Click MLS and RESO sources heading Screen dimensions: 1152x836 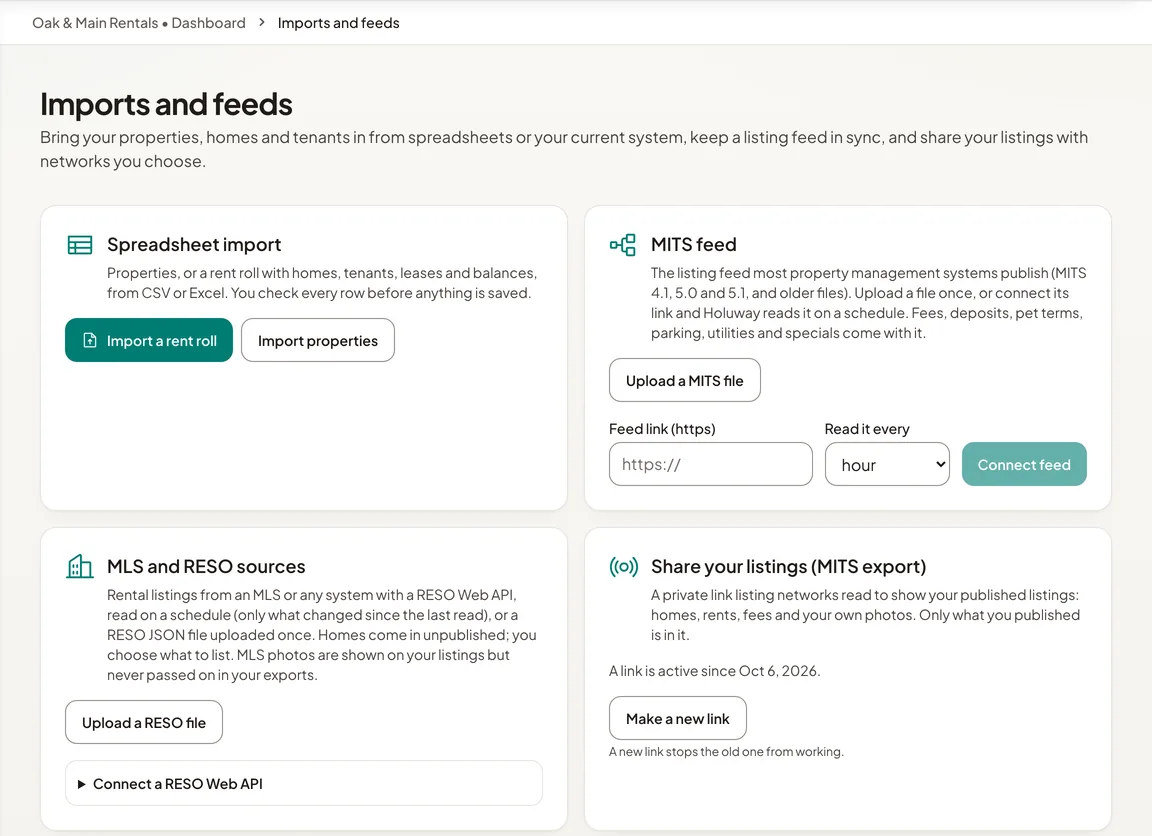pyautogui.click(x=206, y=566)
